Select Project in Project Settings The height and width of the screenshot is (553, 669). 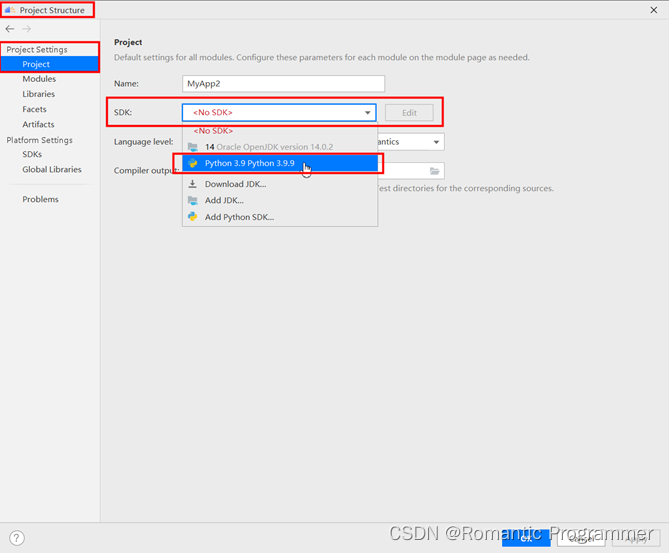(50, 64)
